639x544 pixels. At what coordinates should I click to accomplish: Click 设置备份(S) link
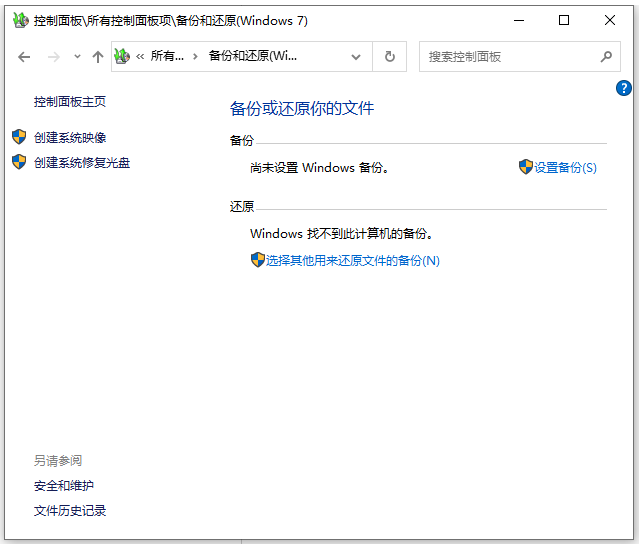pyautogui.click(x=565, y=167)
